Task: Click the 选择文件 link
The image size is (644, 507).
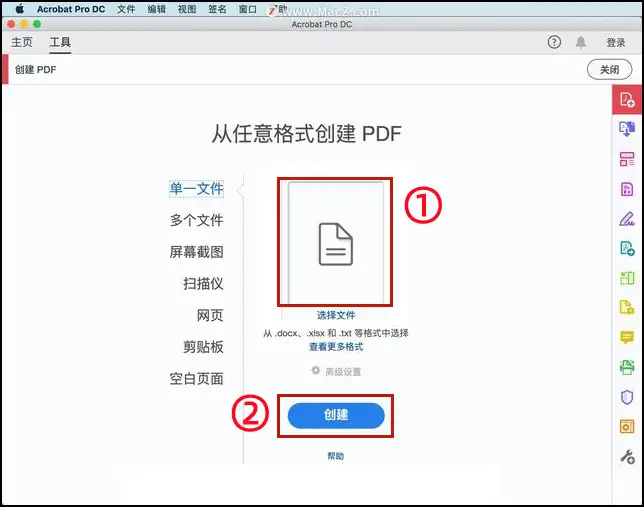Action: point(336,315)
